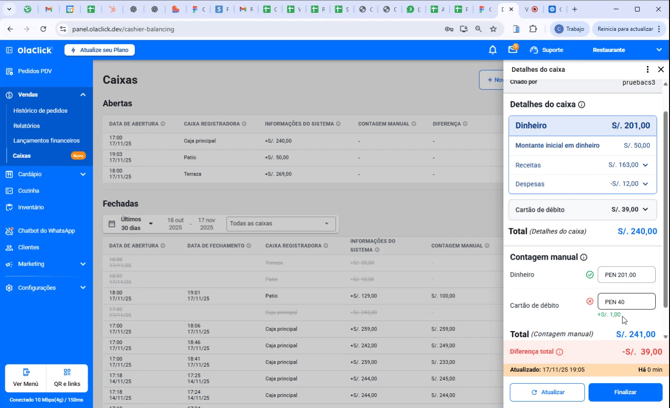Click the calendar icon in the Fechadas filter
Screen dimensions: 670x408
112,223
